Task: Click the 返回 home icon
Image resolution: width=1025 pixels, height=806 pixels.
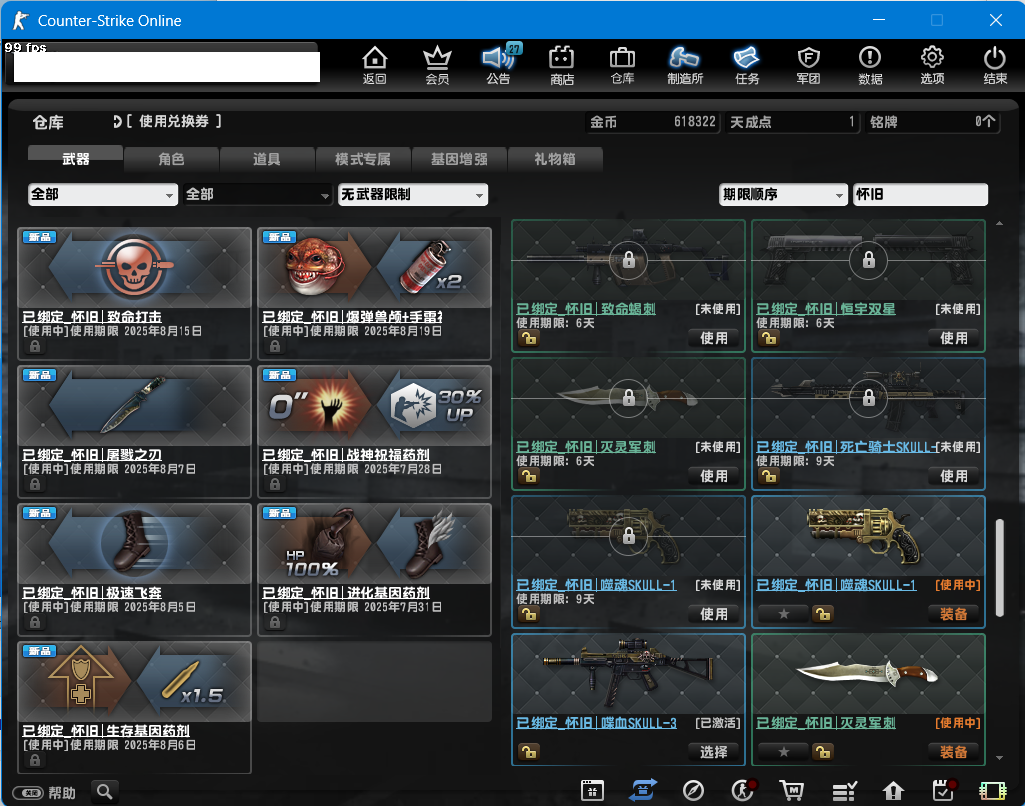Action: (x=375, y=65)
